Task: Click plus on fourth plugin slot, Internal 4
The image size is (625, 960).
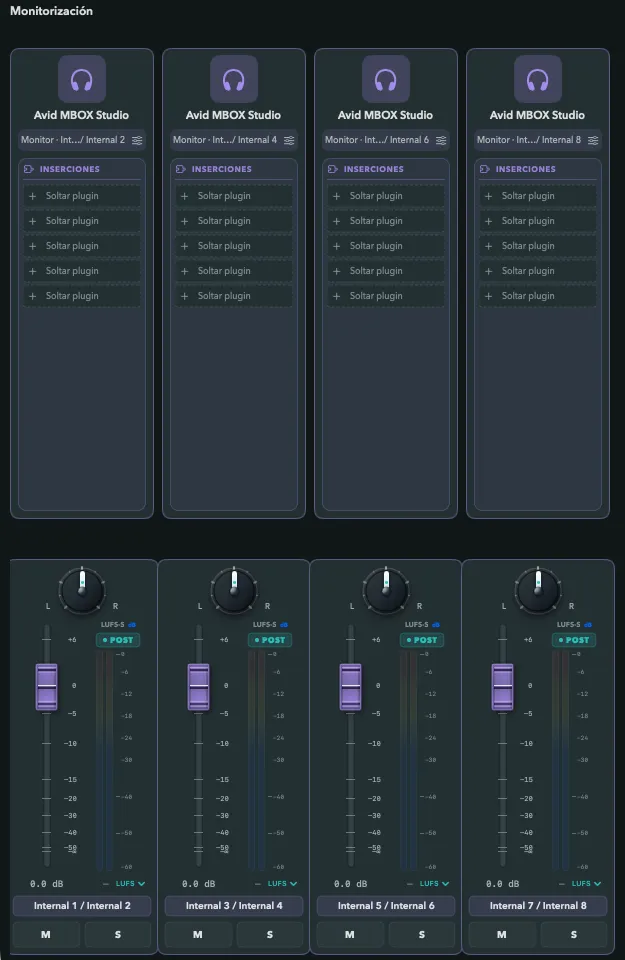Action: click(184, 271)
